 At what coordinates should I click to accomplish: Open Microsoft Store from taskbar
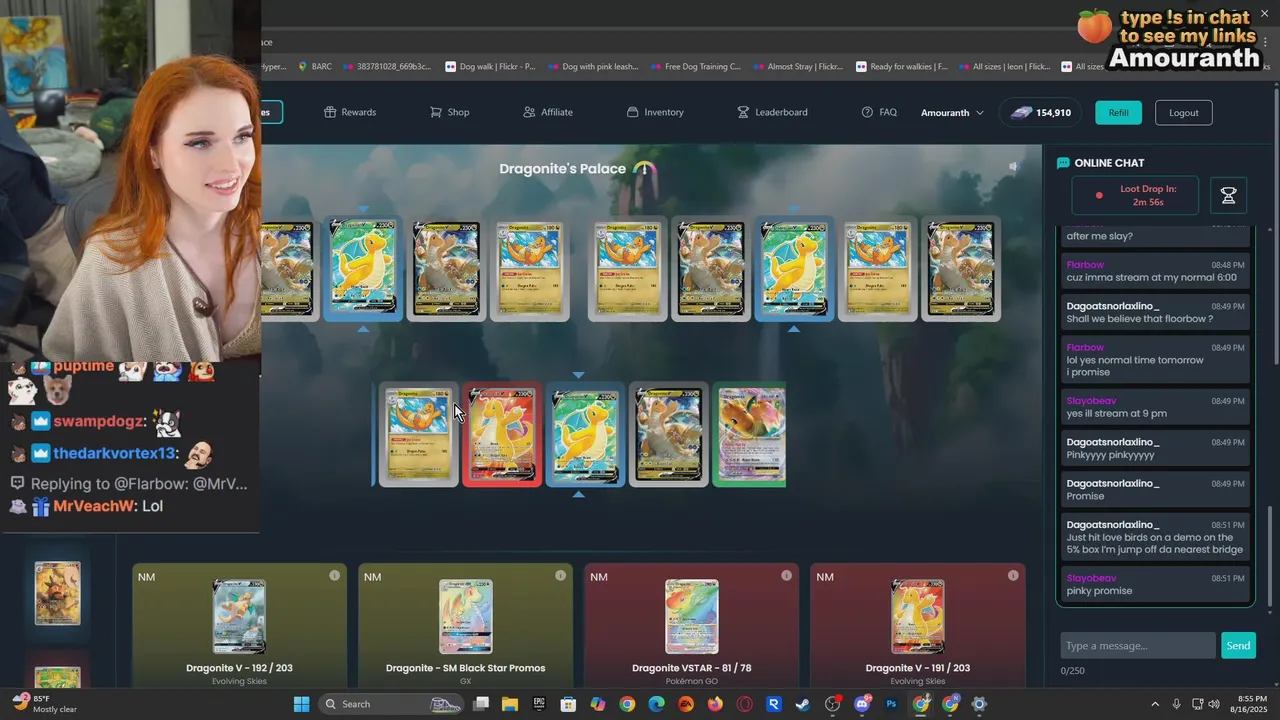[x=568, y=704]
